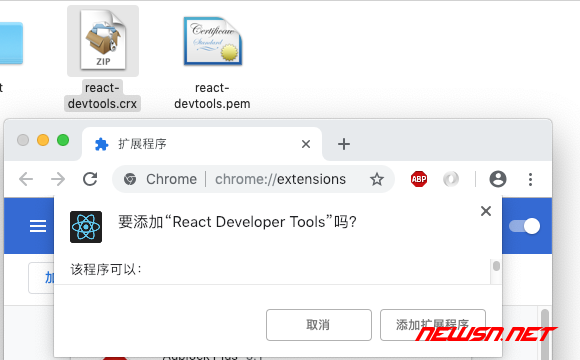
Task: Click the yellow minimize window button
Action: pos(43,140)
